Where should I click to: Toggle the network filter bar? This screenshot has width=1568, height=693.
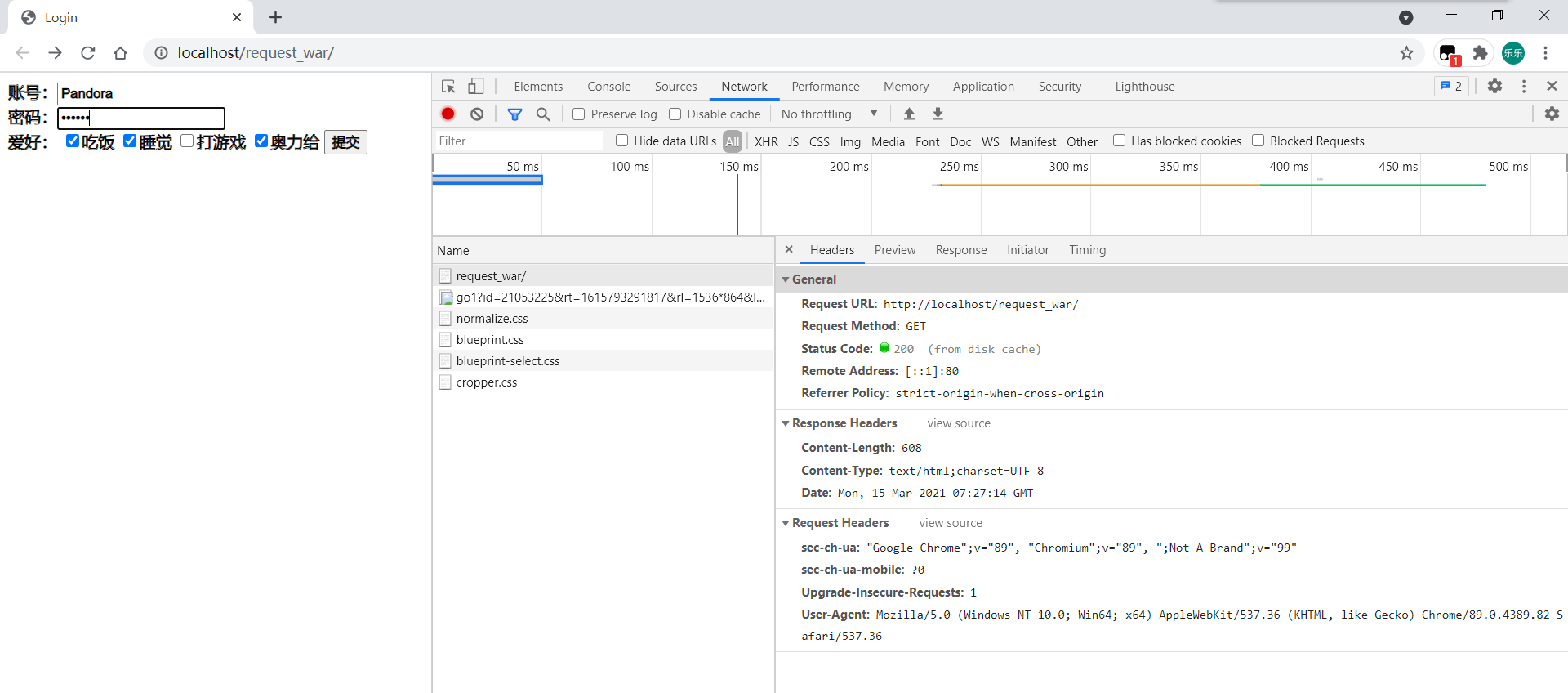tap(514, 114)
